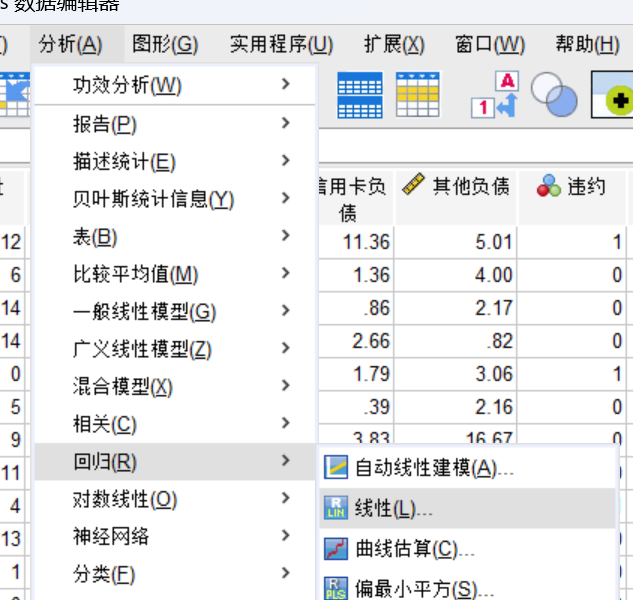Select the 回归(R) menu entry
Viewport: 633px width, 600px height.
click(x=174, y=462)
